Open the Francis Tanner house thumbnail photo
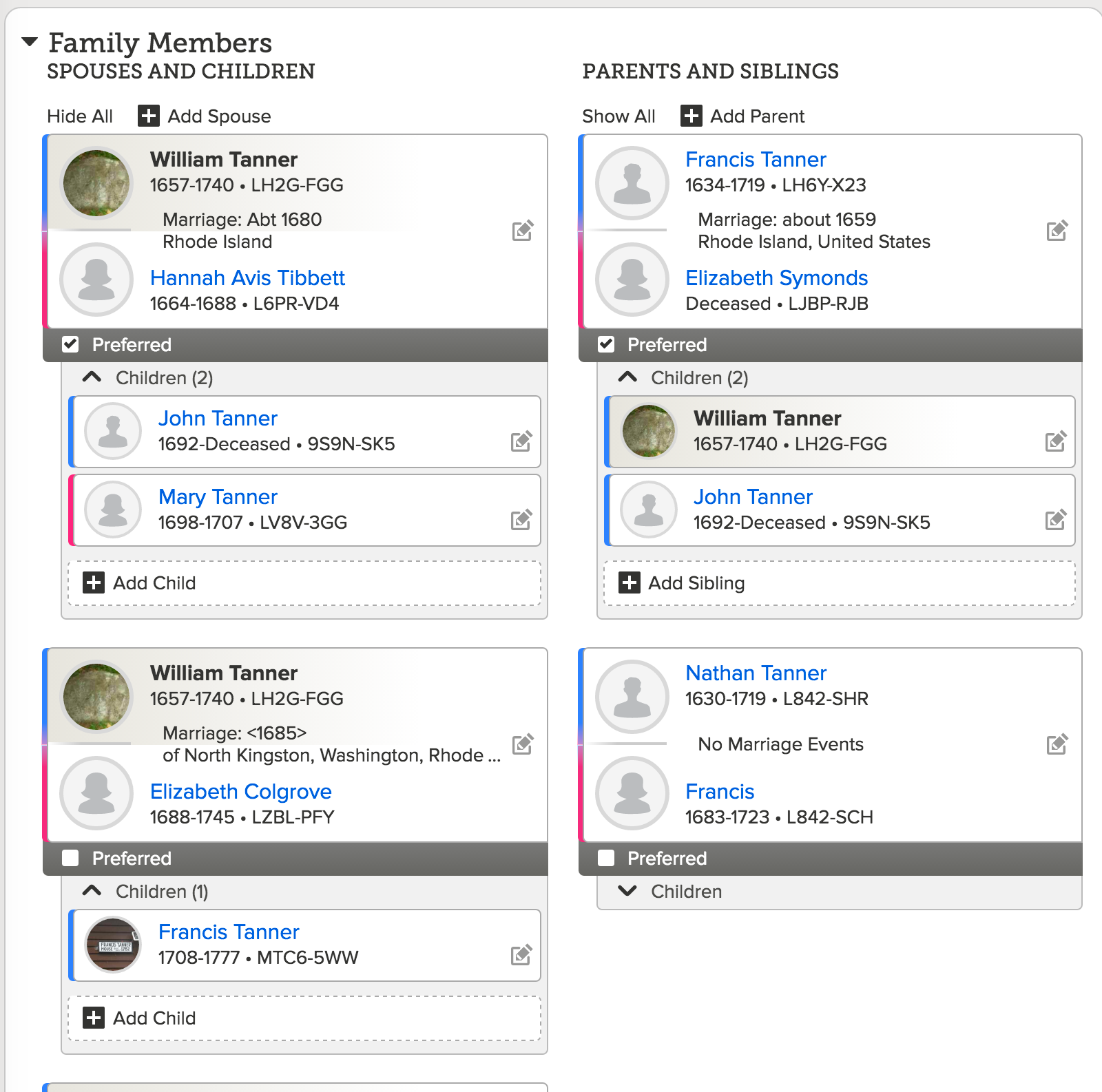This screenshot has width=1102, height=1092. pos(113,945)
